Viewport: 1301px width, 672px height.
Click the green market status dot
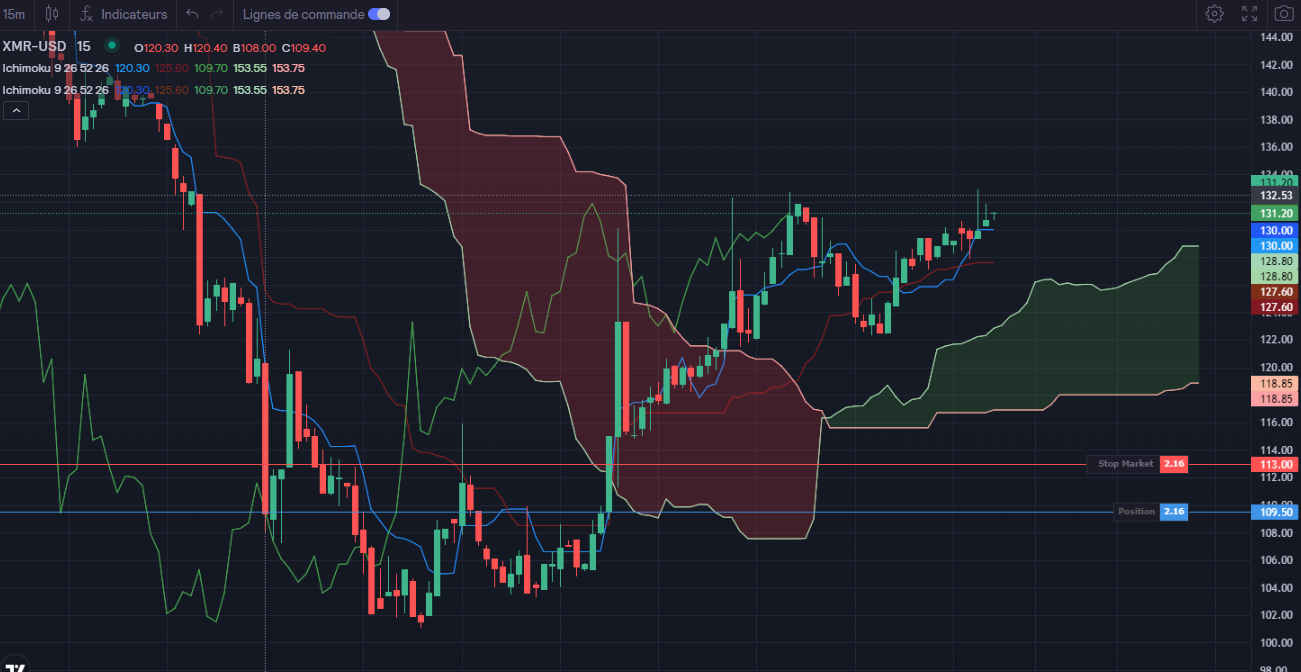(112, 46)
